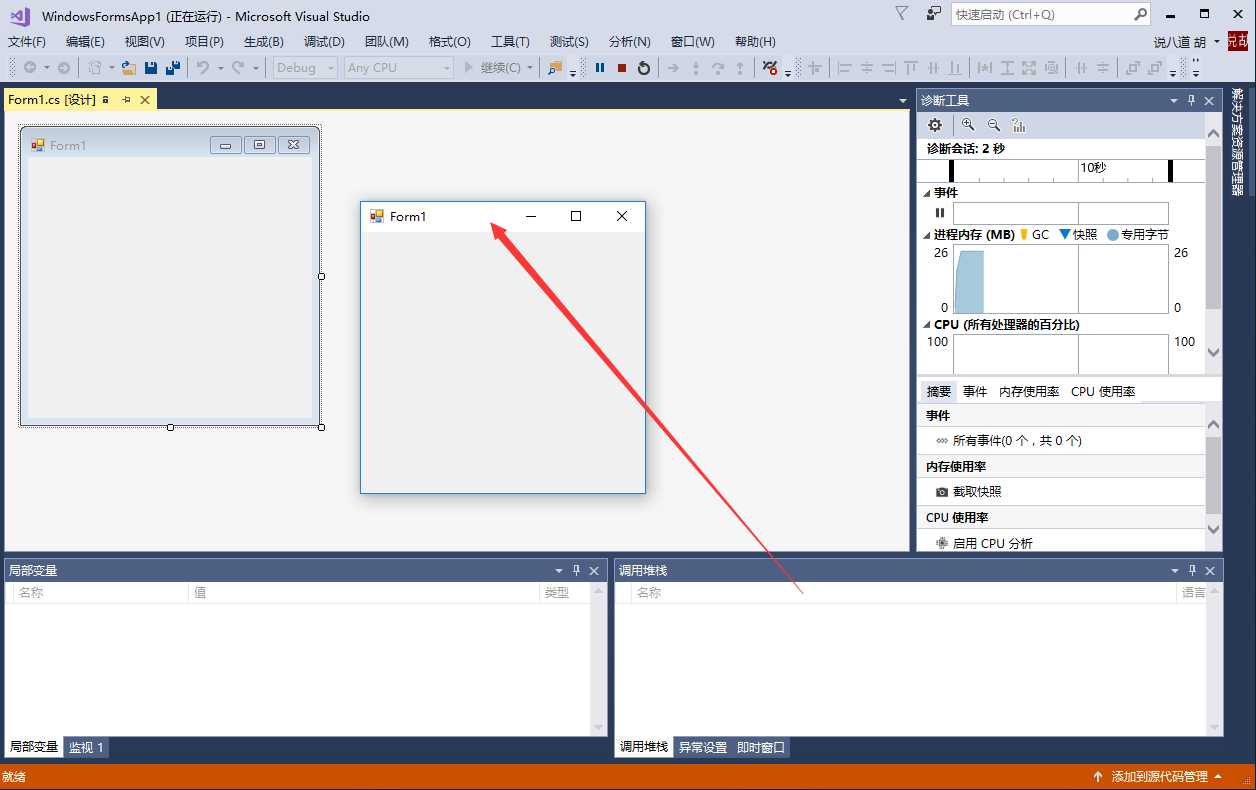This screenshot has height=790, width=1256.
Task: Click 截取快照 link
Action: pos(977,492)
